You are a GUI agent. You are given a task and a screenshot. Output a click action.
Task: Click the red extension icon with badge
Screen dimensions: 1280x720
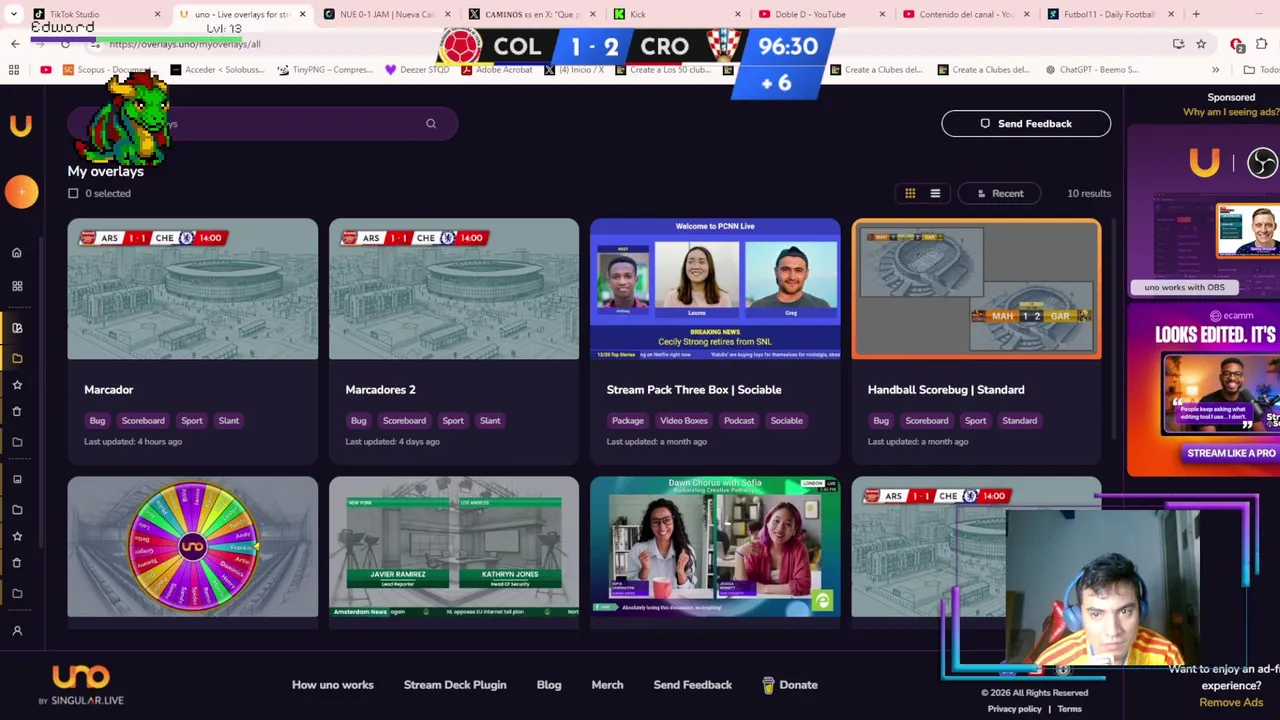[1237, 44]
